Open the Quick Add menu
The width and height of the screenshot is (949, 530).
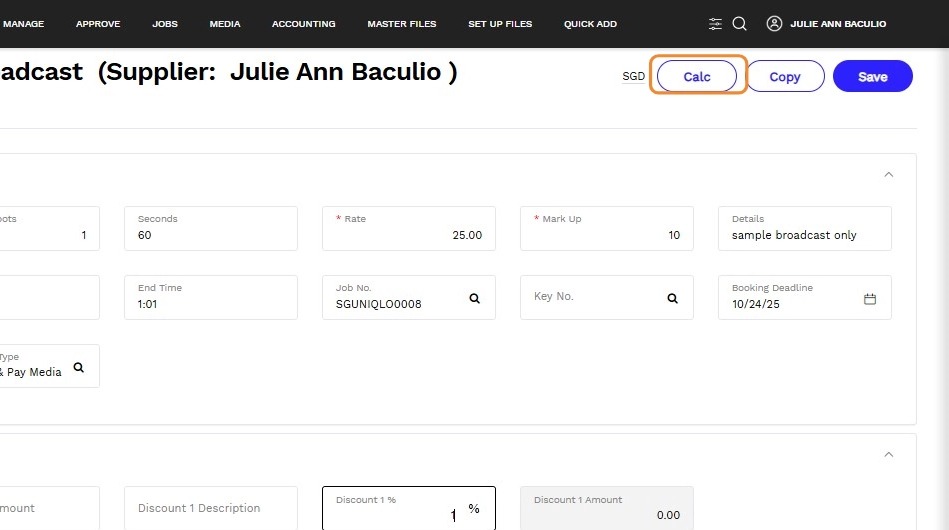pos(590,24)
